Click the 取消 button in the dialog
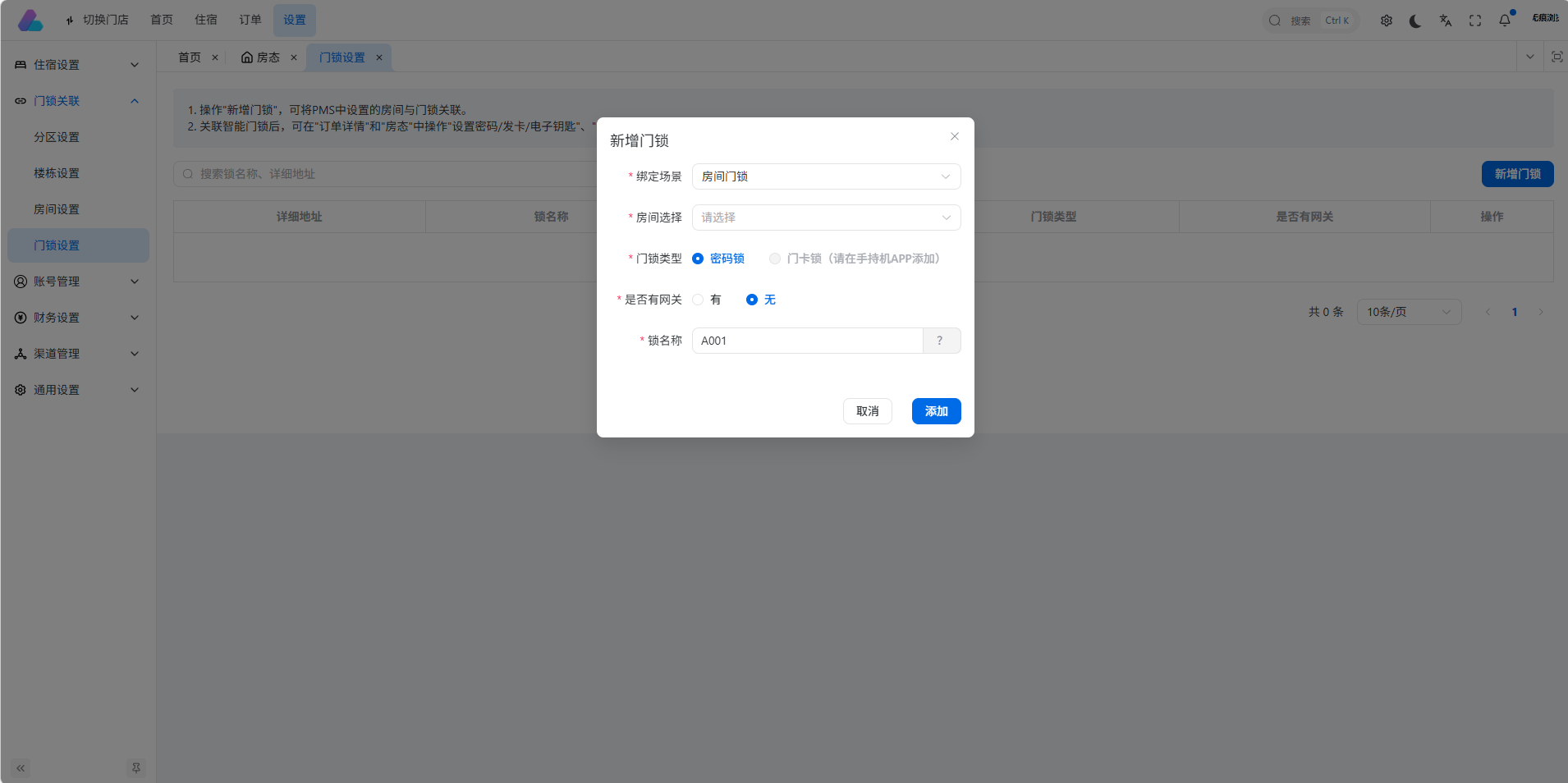Viewport: 1568px width, 783px height. [867, 411]
